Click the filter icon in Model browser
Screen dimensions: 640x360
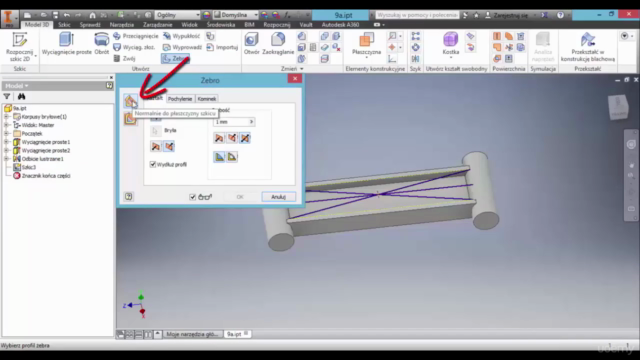(x=7, y=96)
